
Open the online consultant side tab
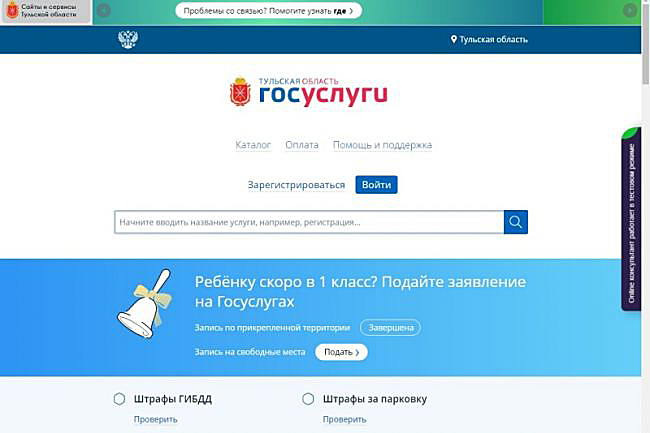[631, 219]
